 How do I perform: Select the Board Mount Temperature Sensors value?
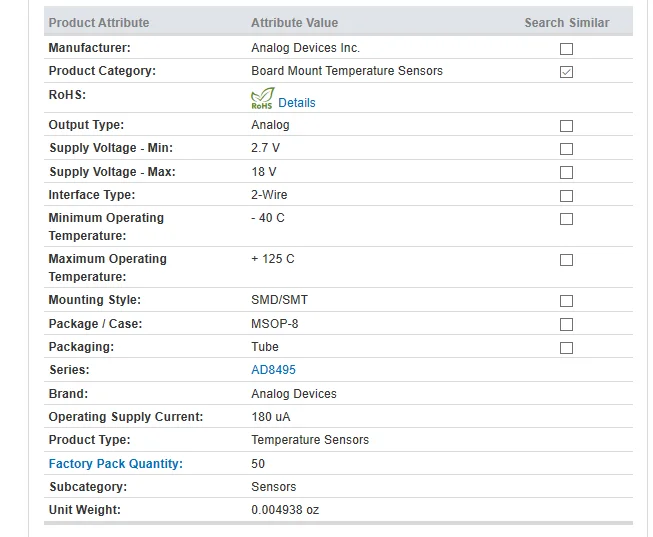pos(347,71)
